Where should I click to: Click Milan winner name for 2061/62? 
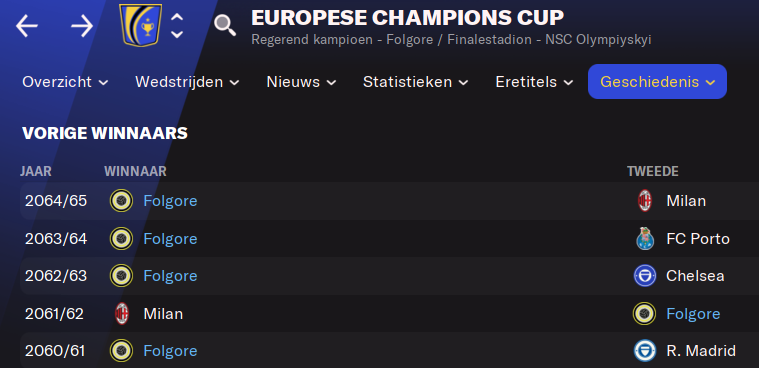[x=163, y=314]
